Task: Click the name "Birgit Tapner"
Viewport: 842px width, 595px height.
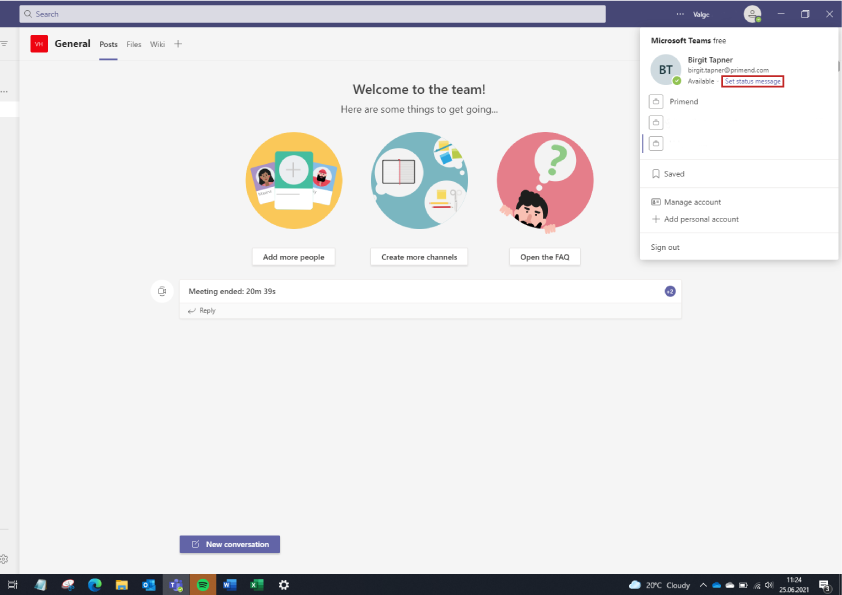Action: coord(710,60)
